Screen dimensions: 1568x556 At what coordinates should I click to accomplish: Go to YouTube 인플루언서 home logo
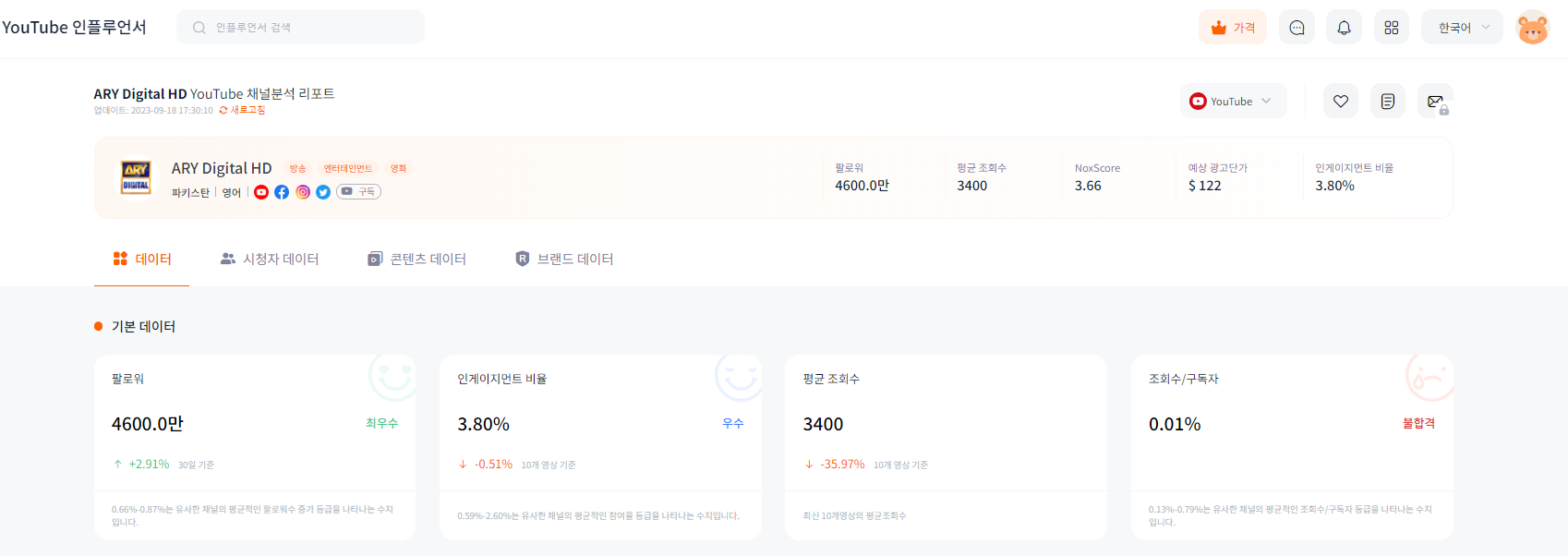(74, 27)
